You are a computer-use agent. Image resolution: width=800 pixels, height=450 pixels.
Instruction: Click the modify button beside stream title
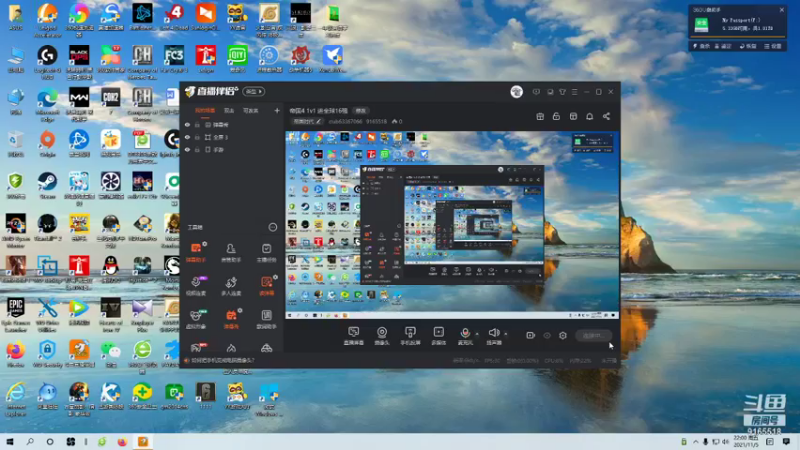click(361, 110)
